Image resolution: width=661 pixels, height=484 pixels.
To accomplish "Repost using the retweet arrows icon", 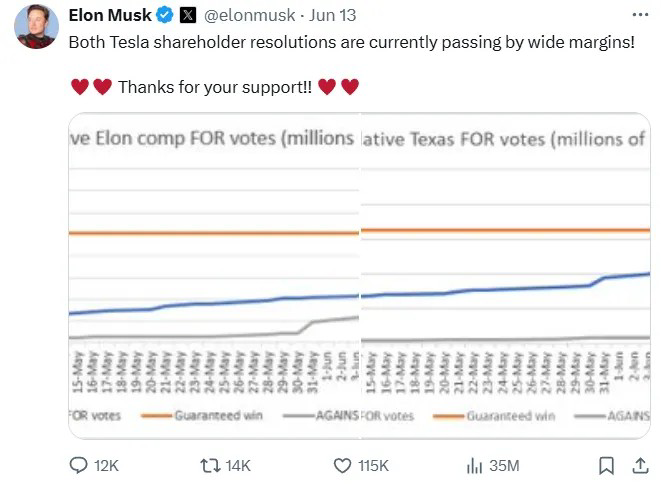I will tap(210, 465).
